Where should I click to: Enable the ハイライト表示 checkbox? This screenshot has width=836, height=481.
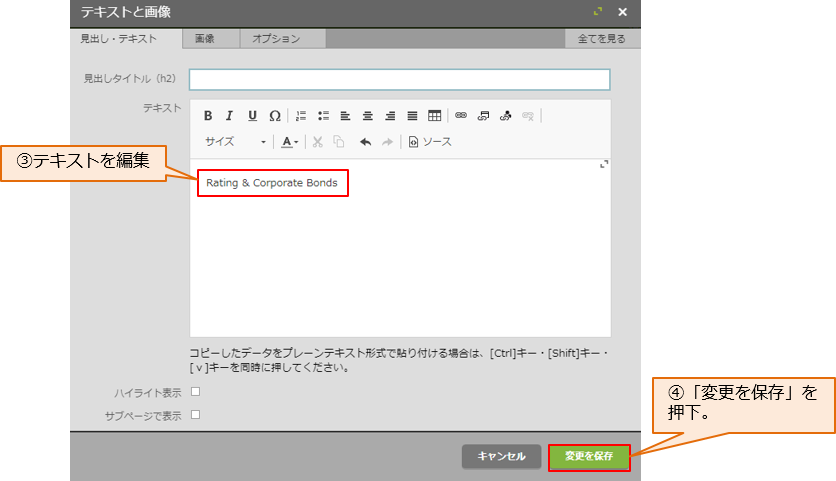[196, 392]
